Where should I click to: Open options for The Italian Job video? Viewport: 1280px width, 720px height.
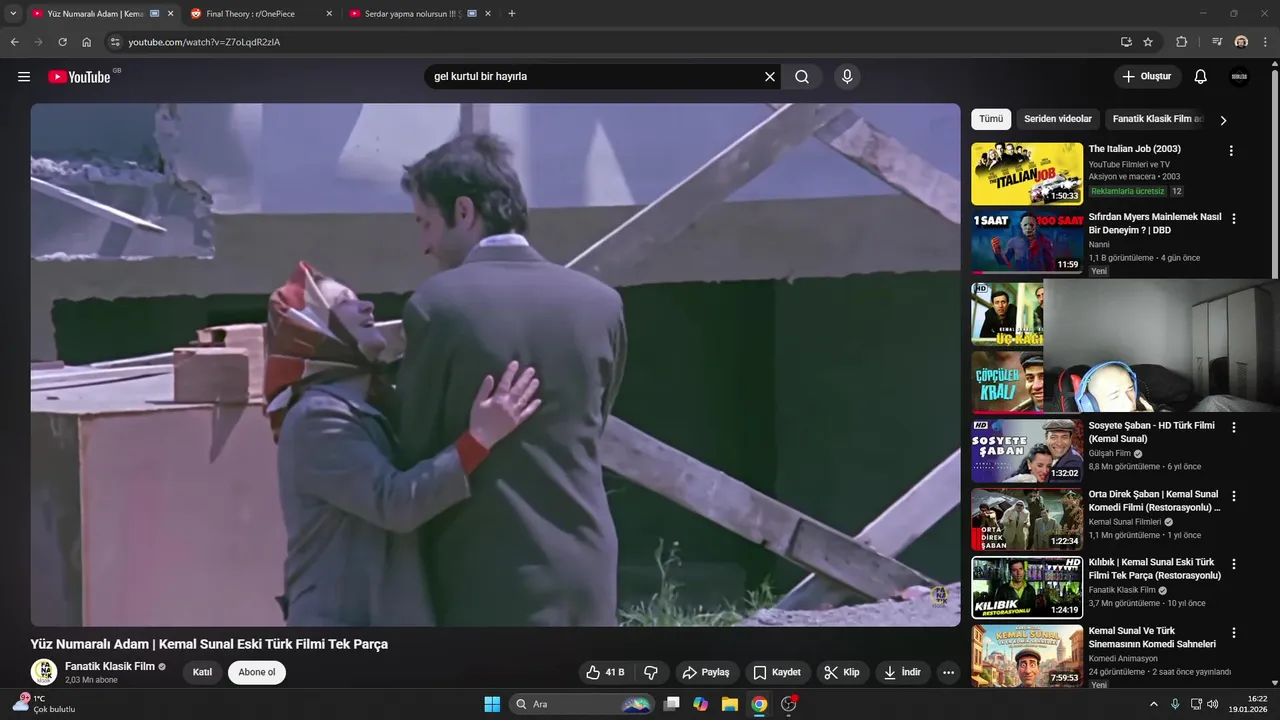click(1231, 151)
